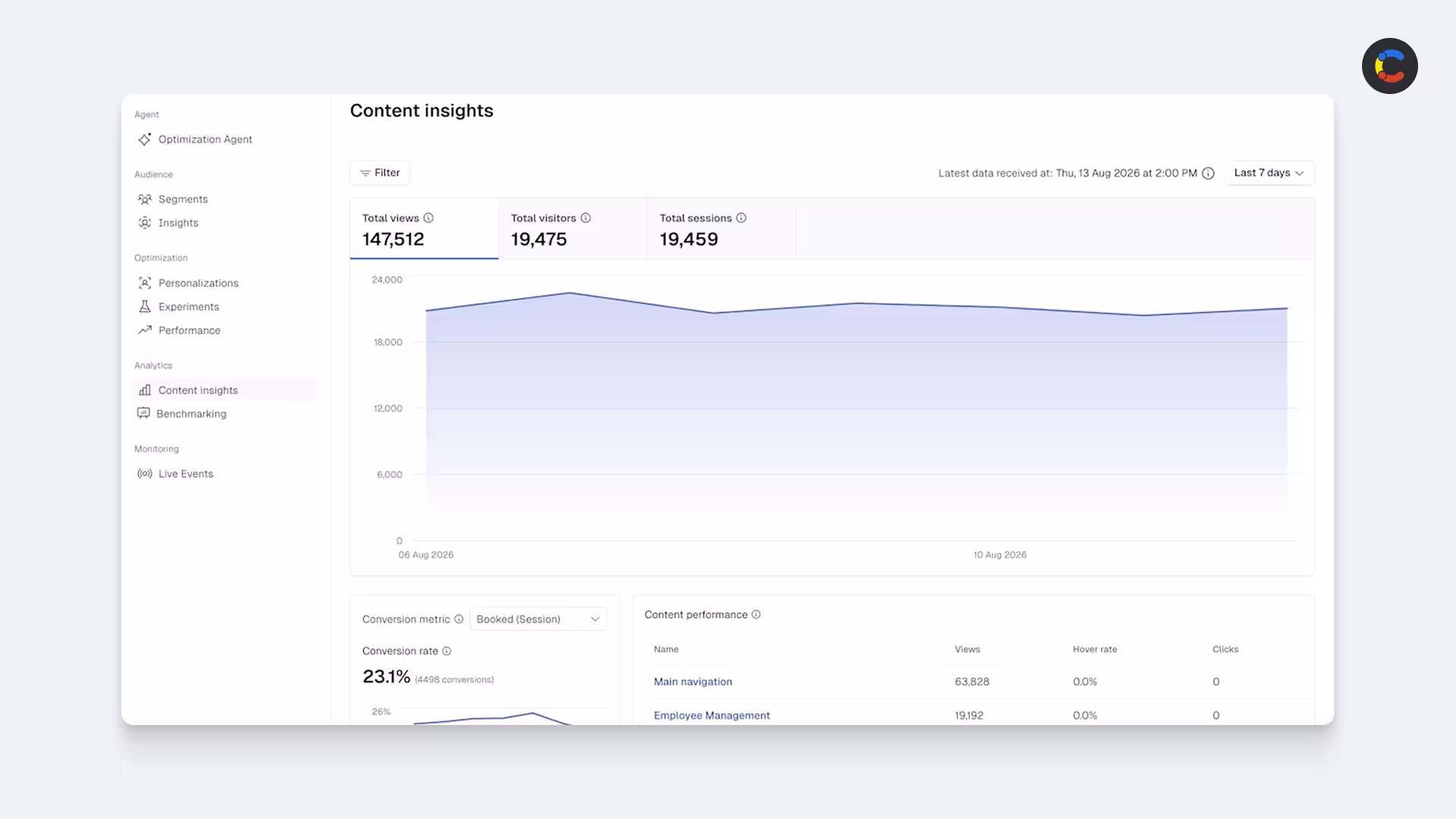1456x819 pixels.
Task: Click info icon next to Total visitors
Action: coord(585,218)
